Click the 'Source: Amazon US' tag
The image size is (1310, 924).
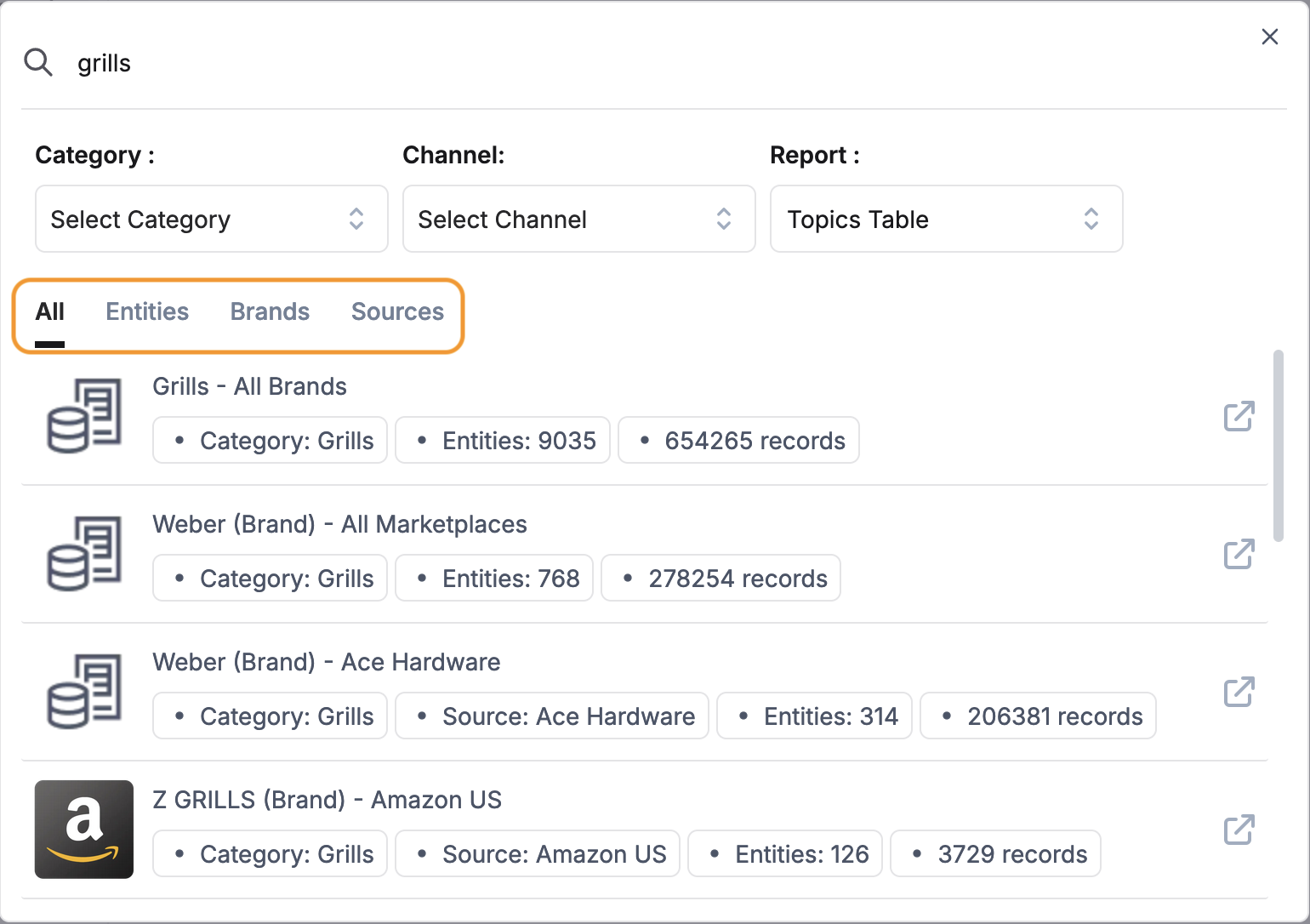click(x=538, y=853)
